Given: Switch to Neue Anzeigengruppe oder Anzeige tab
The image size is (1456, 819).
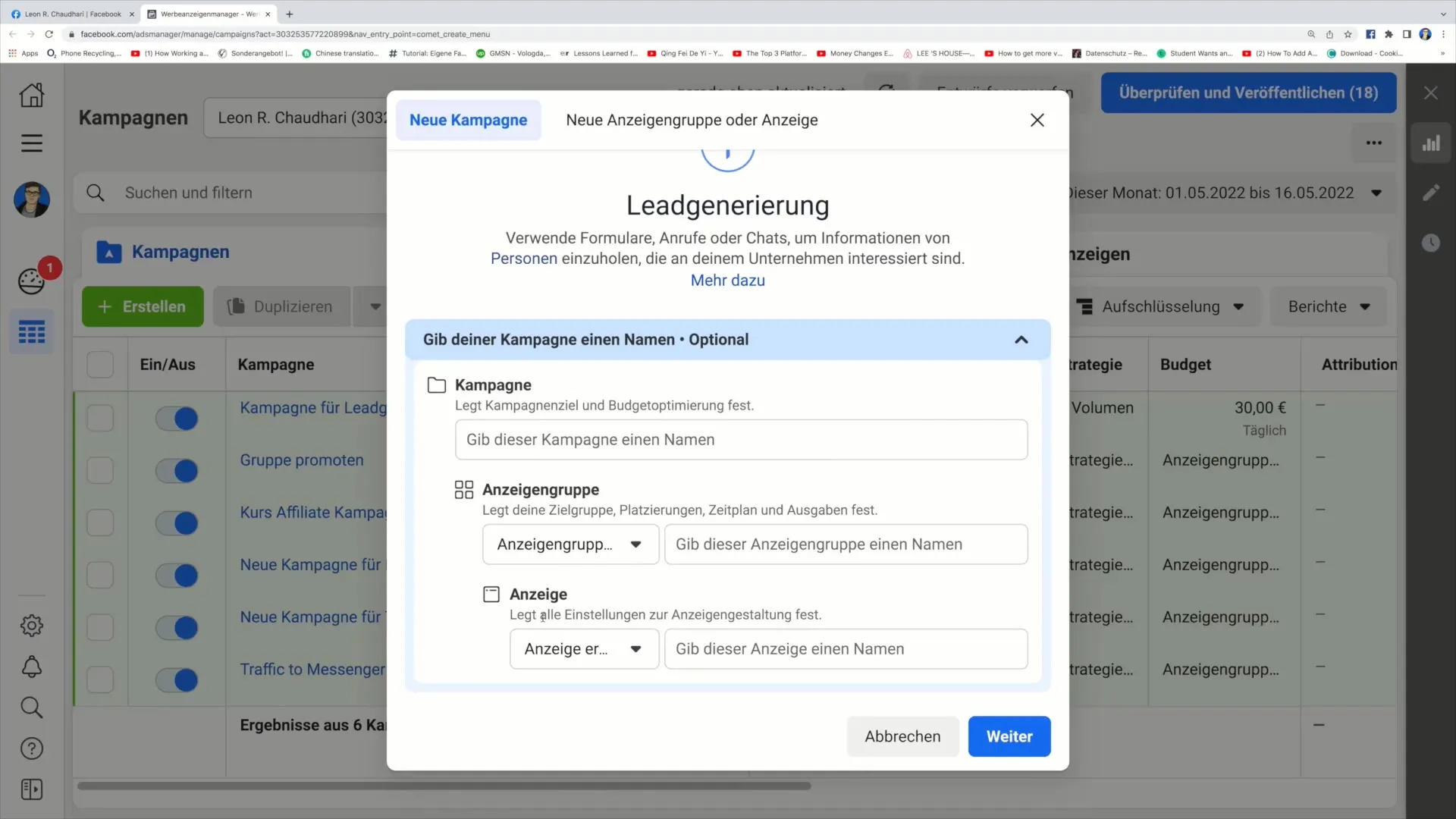Looking at the screenshot, I should click(x=692, y=120).
